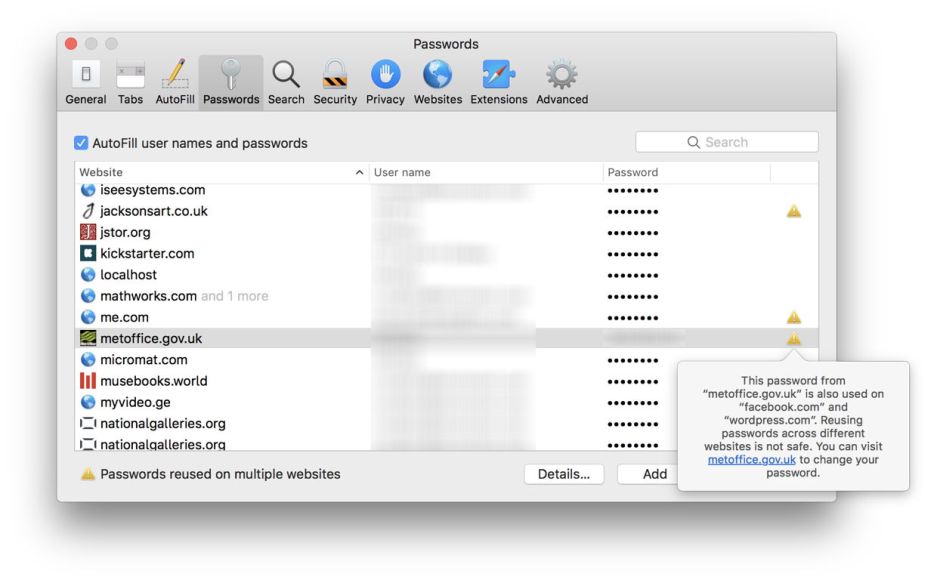The height and width of the screenshot is (583, 940).
Task: Sort by the User name column
Action: coord(485,172)
